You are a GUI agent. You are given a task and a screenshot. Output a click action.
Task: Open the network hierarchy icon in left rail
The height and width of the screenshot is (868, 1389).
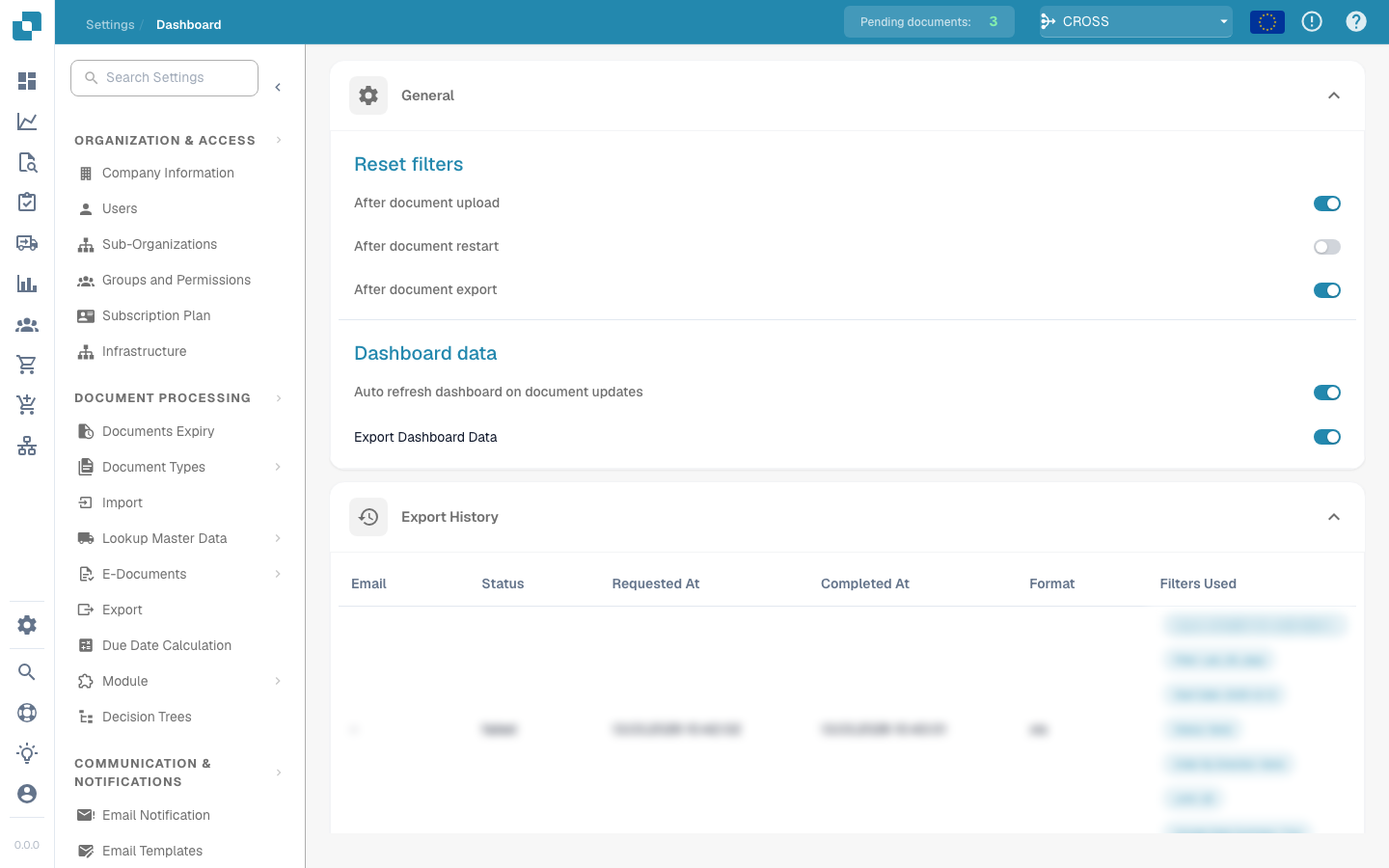(x=27, y=446)
